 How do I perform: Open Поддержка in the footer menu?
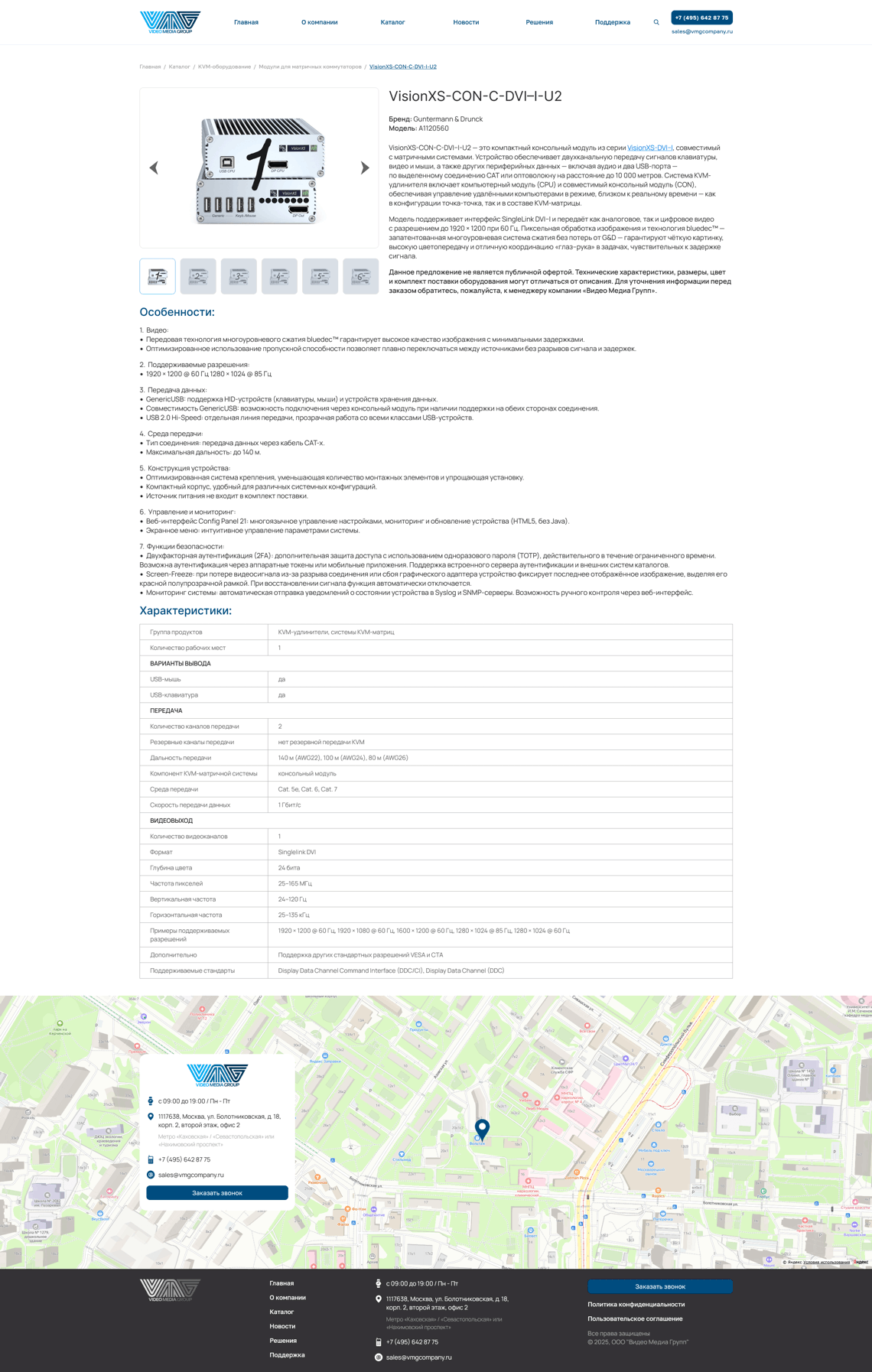click(x=287, y=1355)
